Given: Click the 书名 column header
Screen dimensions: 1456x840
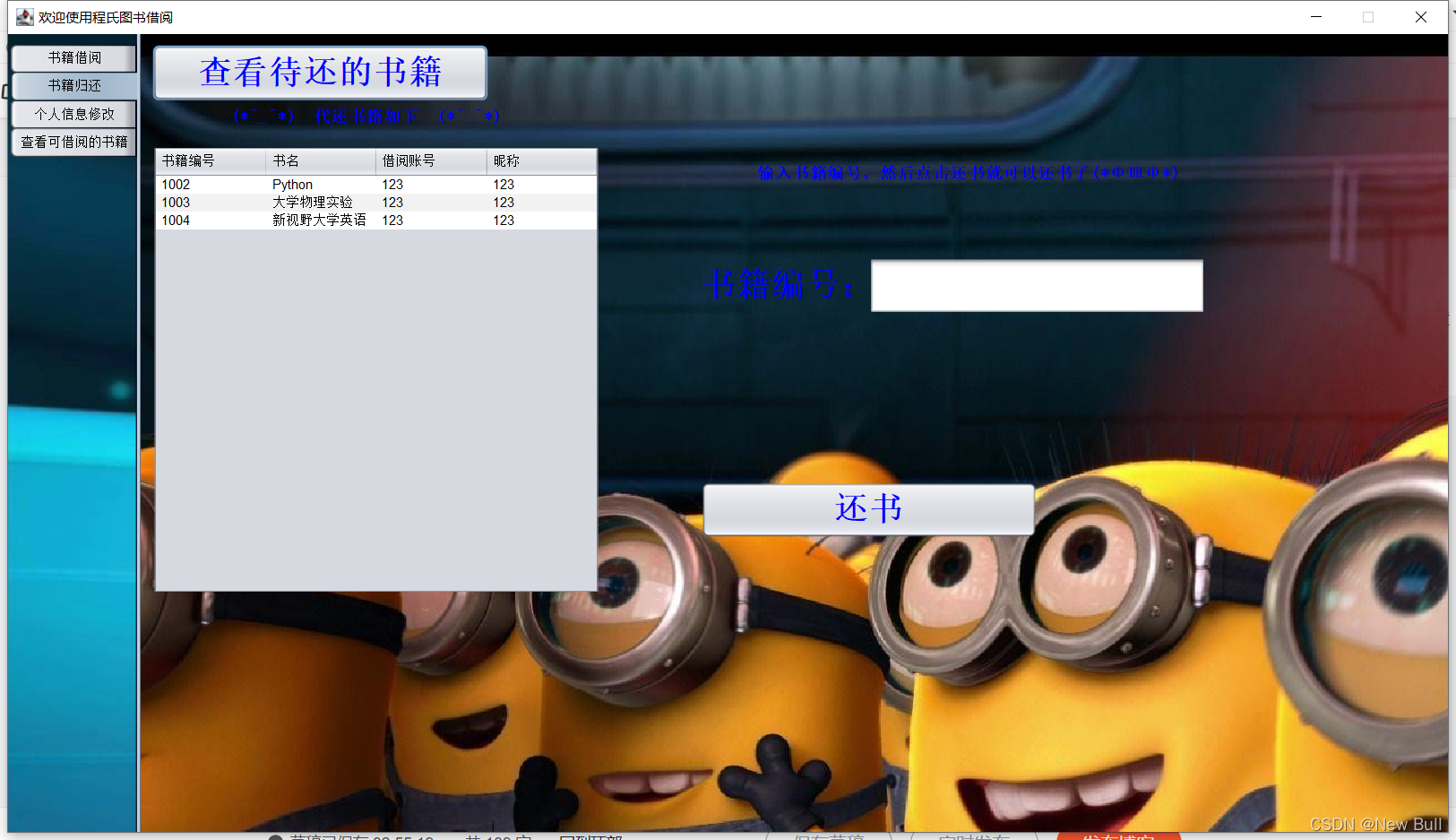Looking at the screenshot, I should [321, 161].
